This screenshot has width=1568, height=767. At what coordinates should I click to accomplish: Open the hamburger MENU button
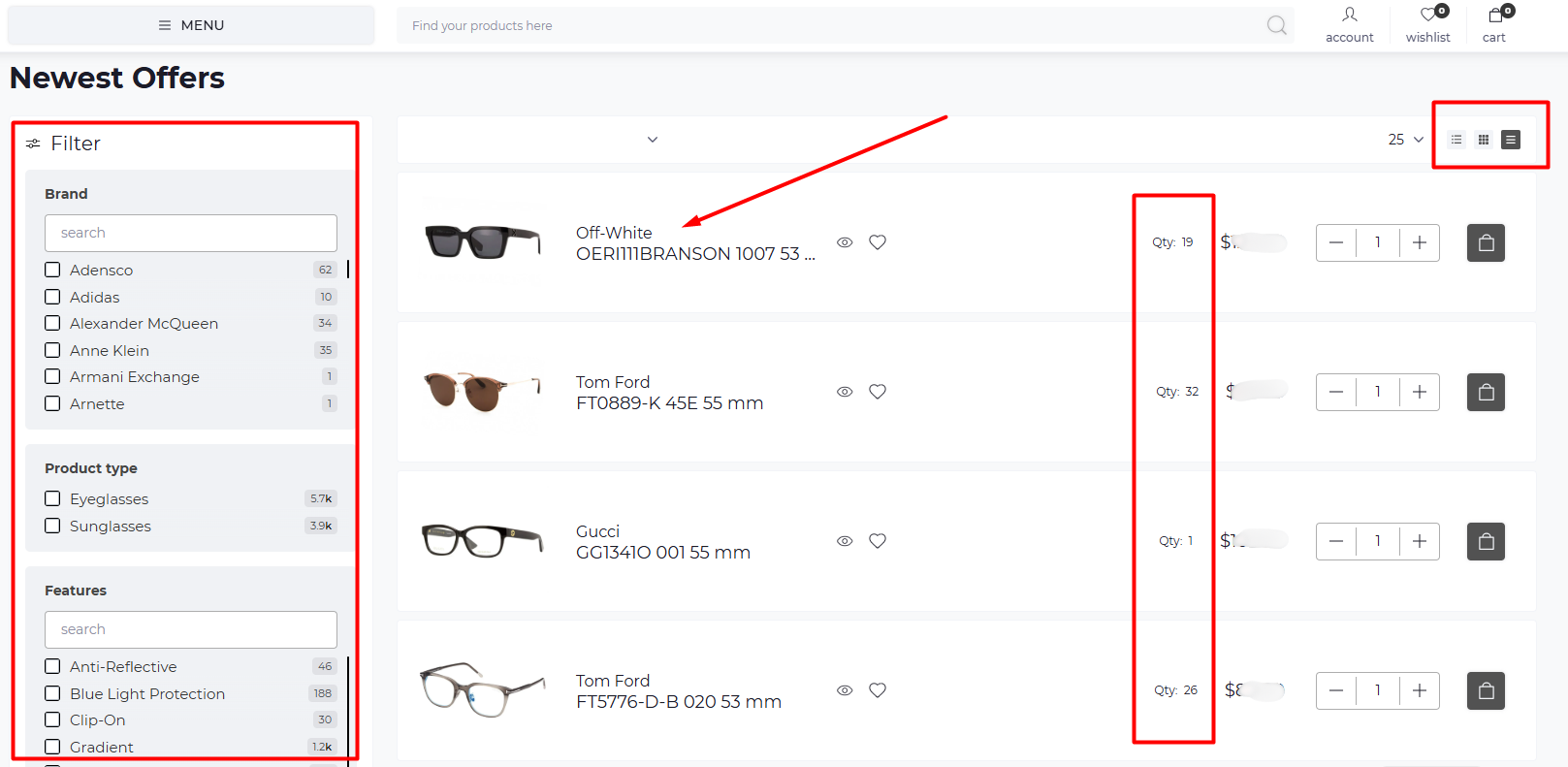point(191,25)
